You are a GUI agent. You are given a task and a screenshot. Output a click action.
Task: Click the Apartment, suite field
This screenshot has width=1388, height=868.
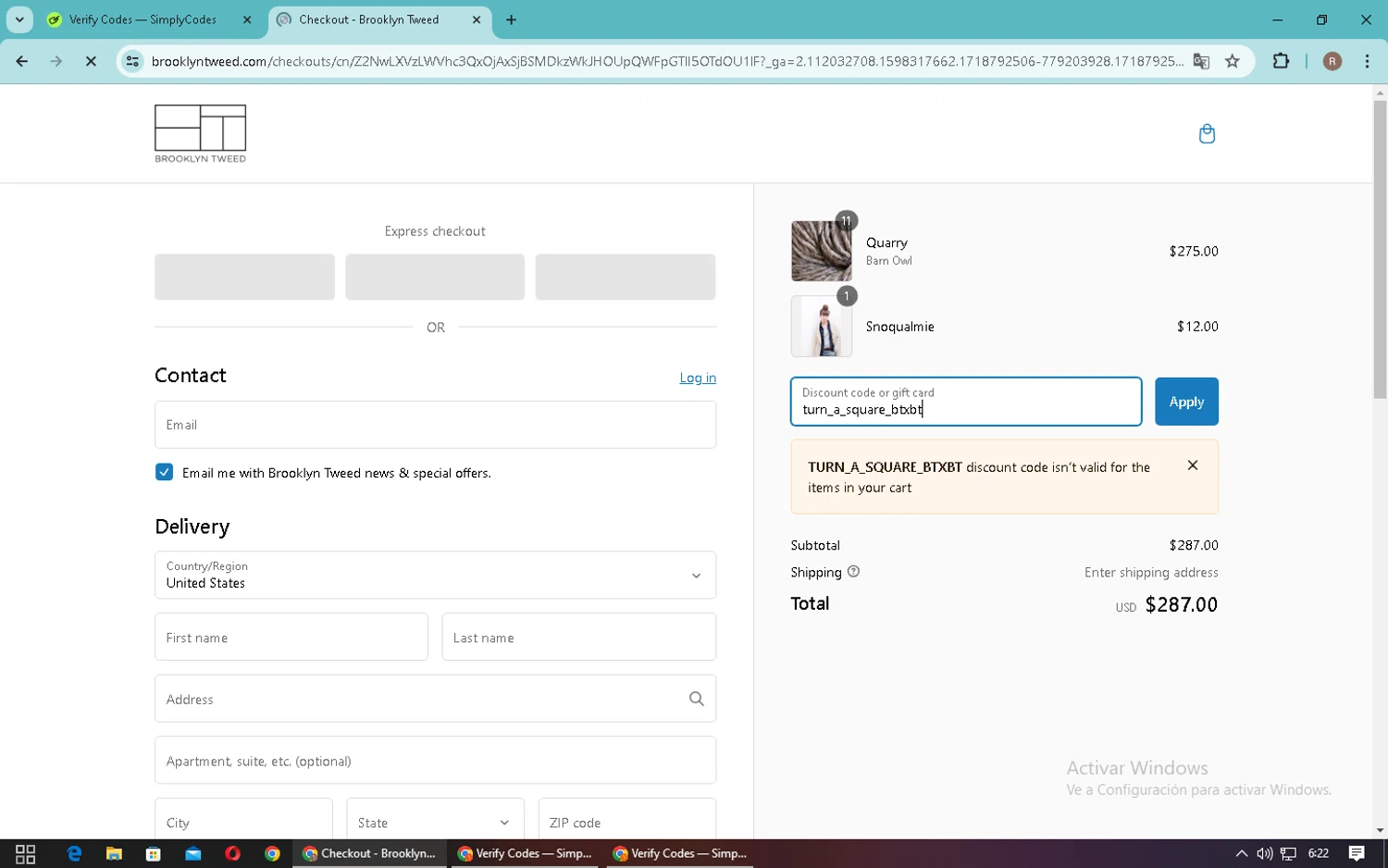point(435,761)
